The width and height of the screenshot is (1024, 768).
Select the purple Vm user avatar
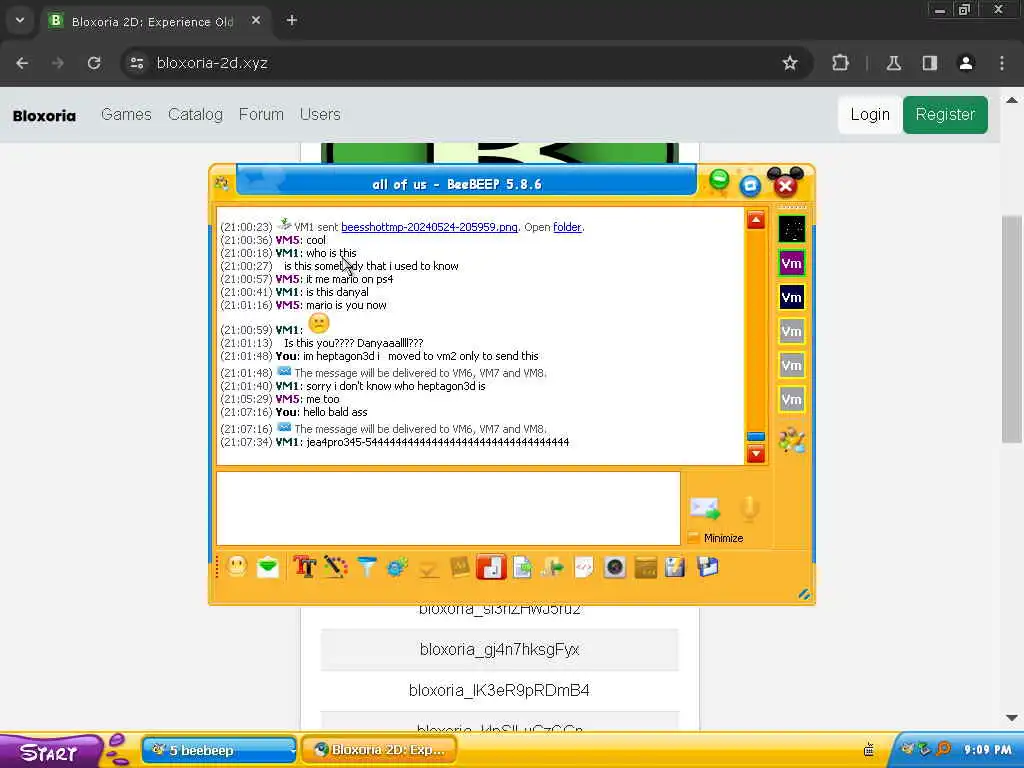[x=792, y=263]
